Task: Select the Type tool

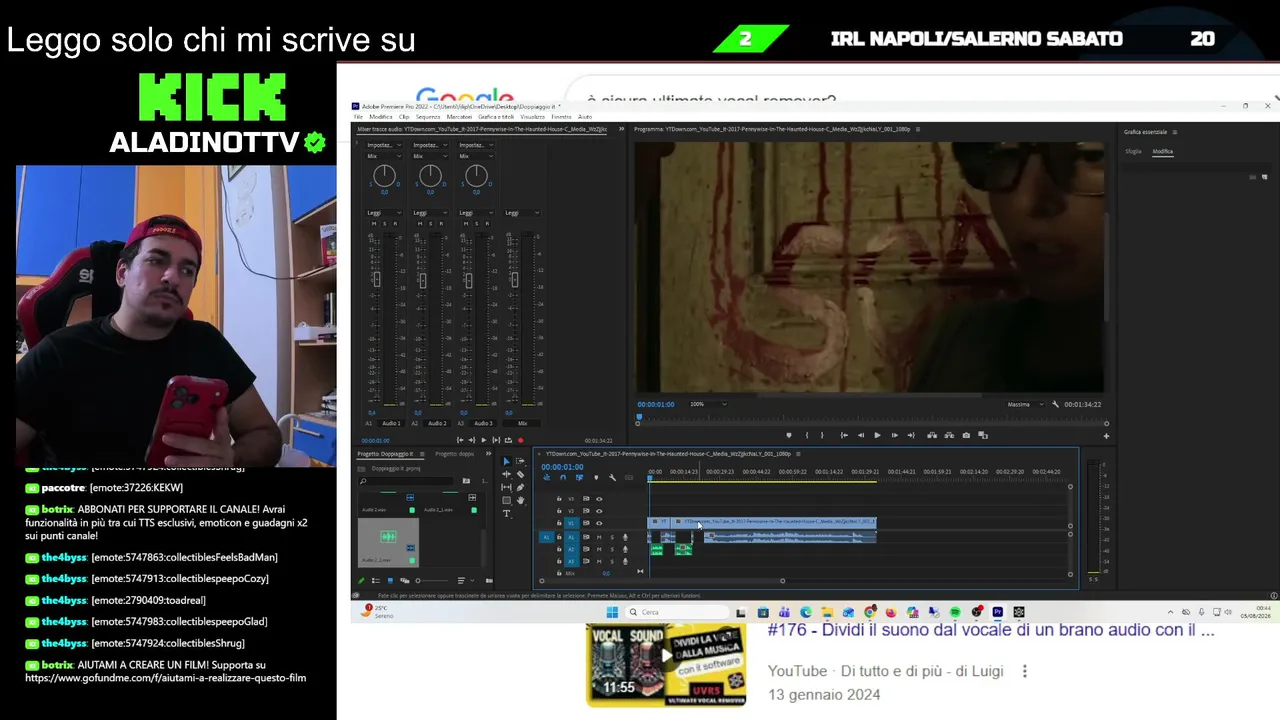Action: (506, 513)
